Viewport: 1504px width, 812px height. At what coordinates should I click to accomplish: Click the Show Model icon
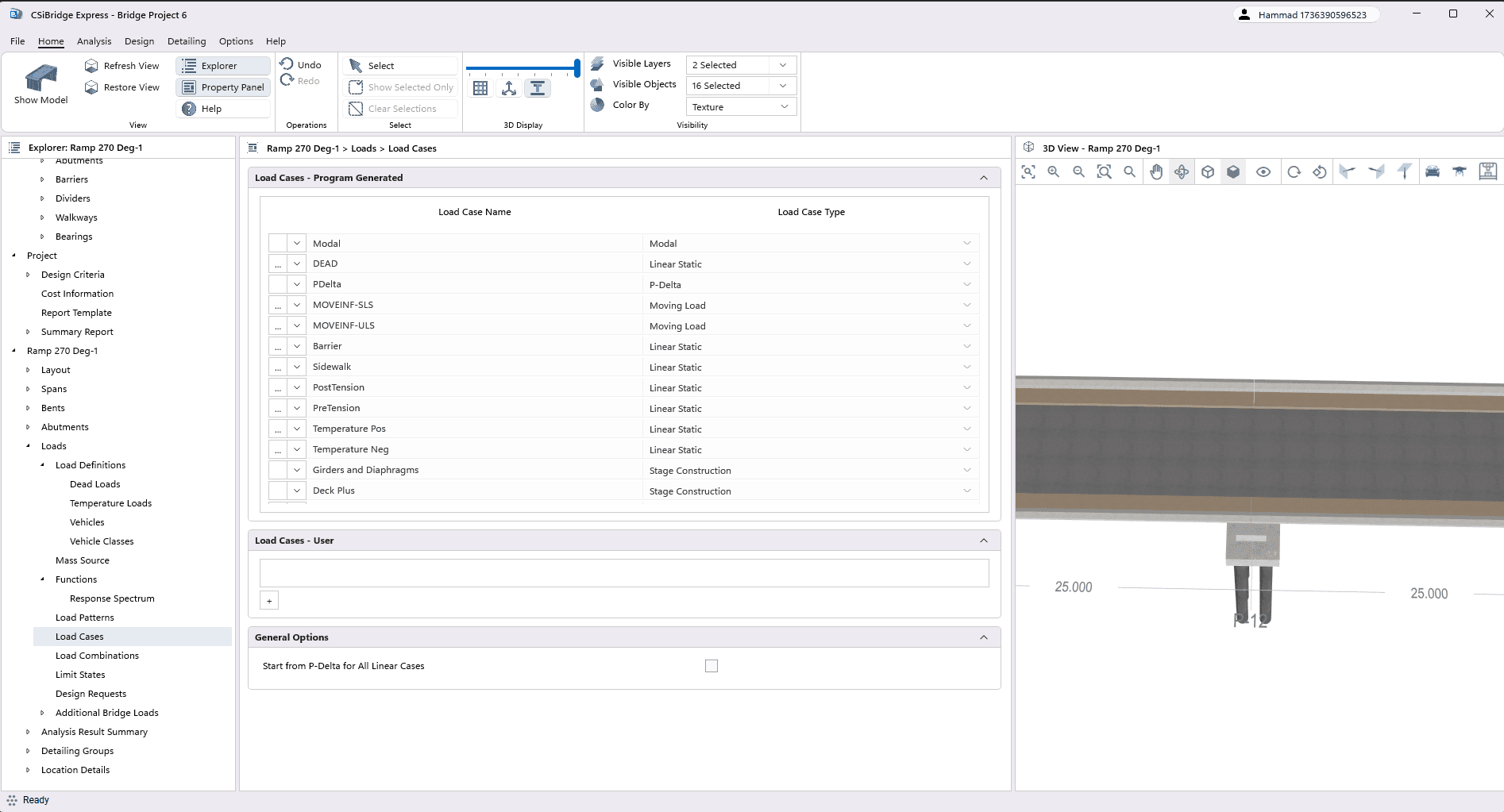(40, 79)
